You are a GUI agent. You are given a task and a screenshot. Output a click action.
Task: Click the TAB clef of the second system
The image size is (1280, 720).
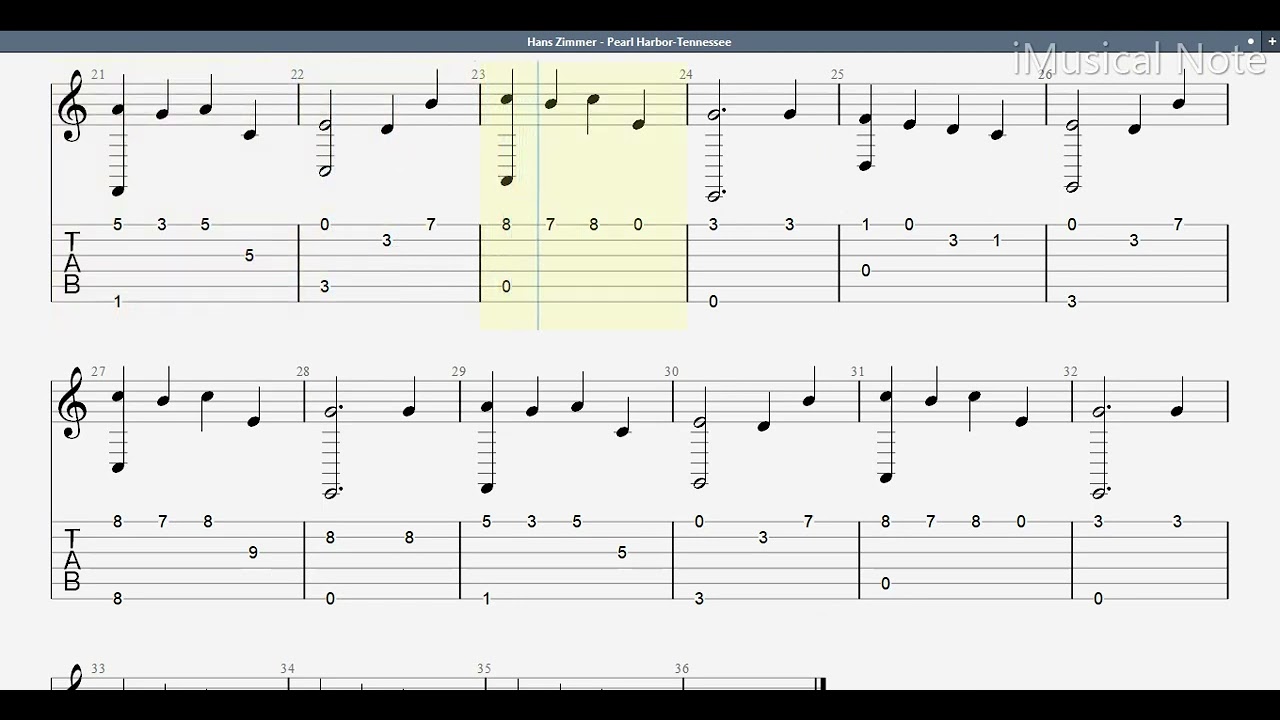pyautogui.click(x=72, y=561)
